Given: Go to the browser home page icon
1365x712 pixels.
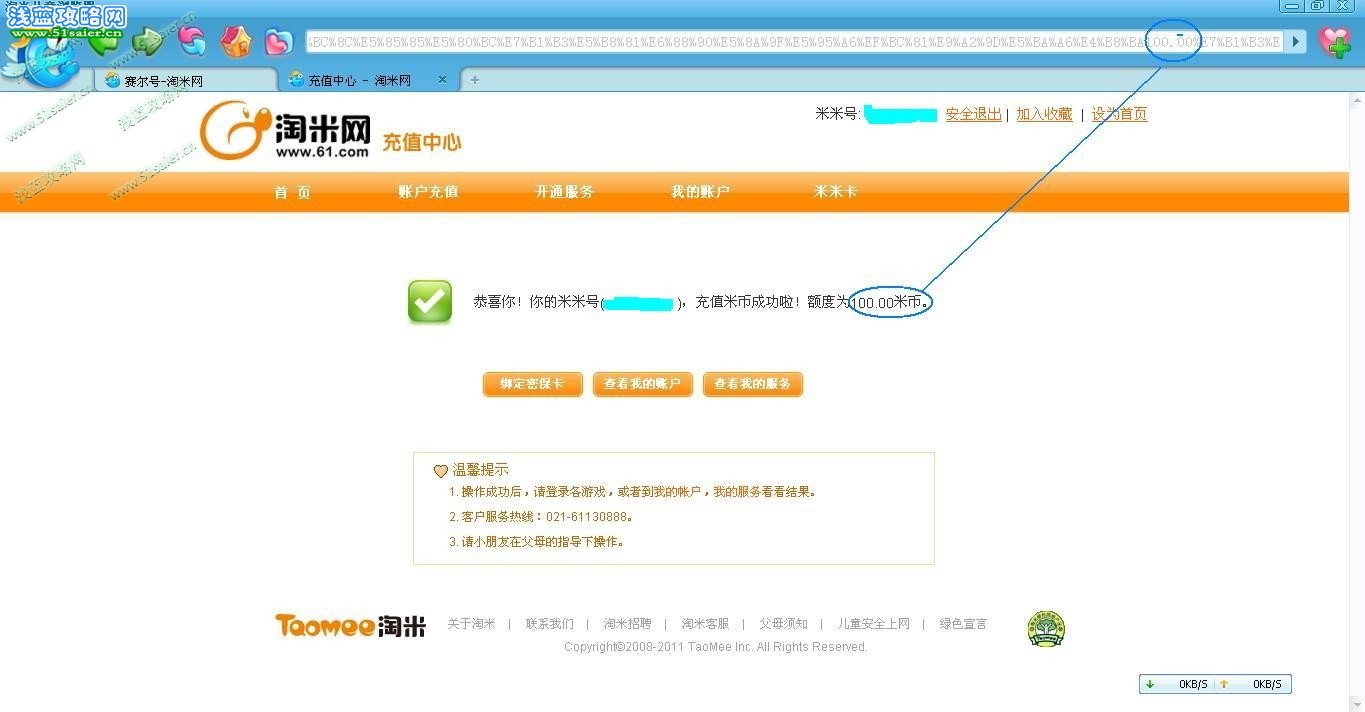Looking at the screenshot, I should coord(236,41).
